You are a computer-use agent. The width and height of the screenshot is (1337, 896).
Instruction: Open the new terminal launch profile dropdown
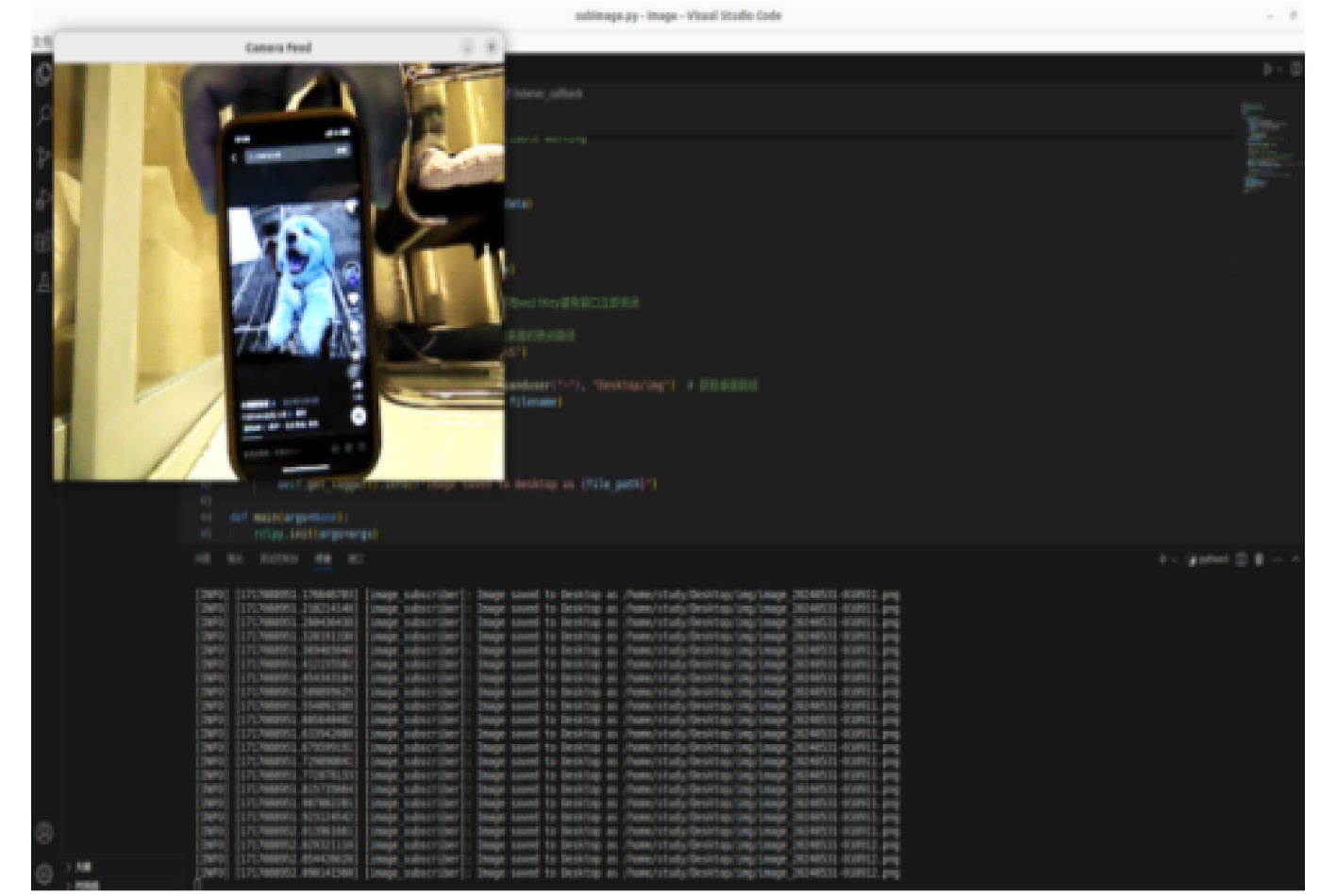tap(1174, 559)
